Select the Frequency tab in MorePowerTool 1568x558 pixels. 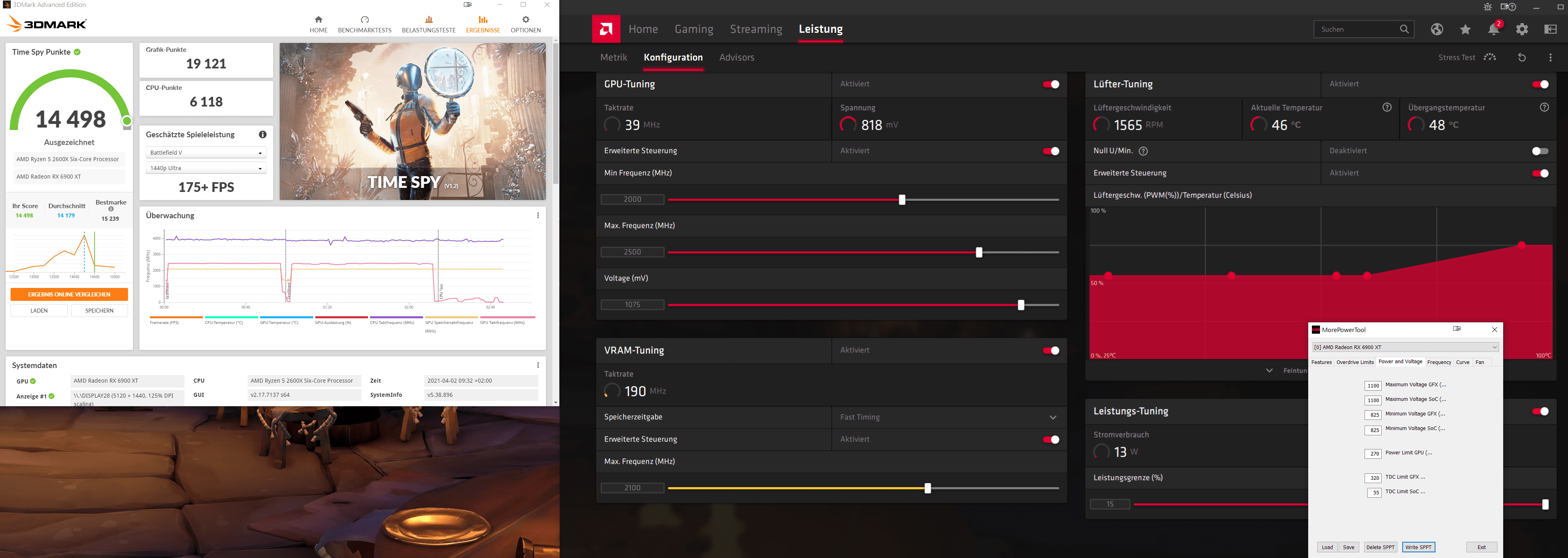tap(1439, 362)
